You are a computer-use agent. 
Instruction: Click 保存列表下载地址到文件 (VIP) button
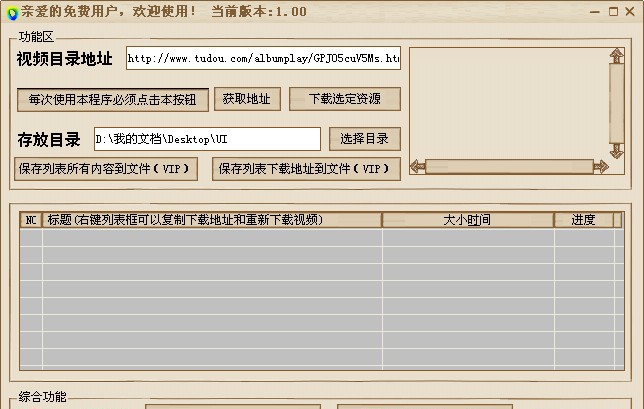pos(306,169)
